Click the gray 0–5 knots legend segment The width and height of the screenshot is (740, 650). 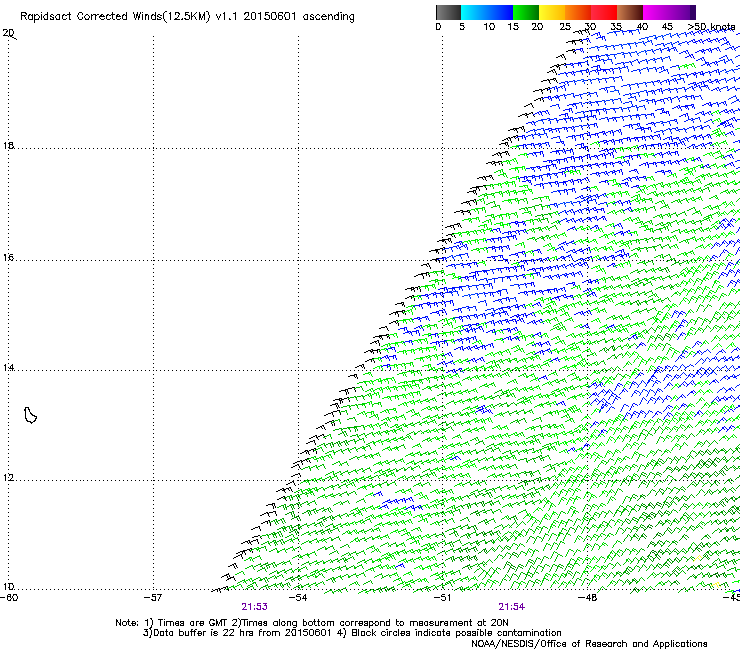pos(448,12)
